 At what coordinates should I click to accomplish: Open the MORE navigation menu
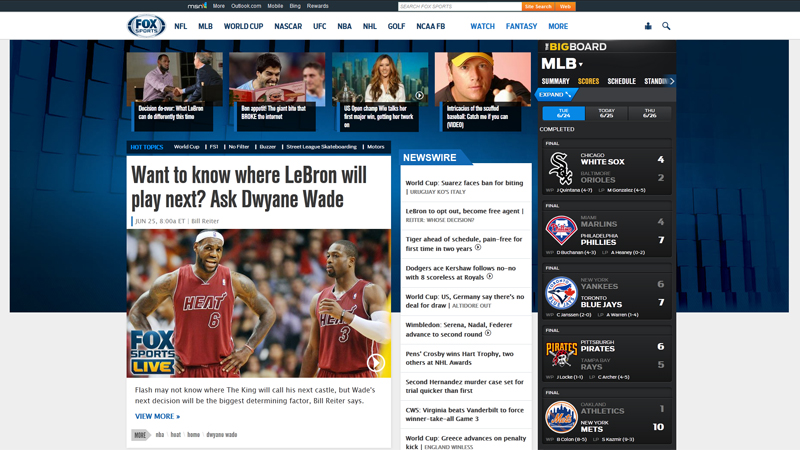tap(558, 26)
